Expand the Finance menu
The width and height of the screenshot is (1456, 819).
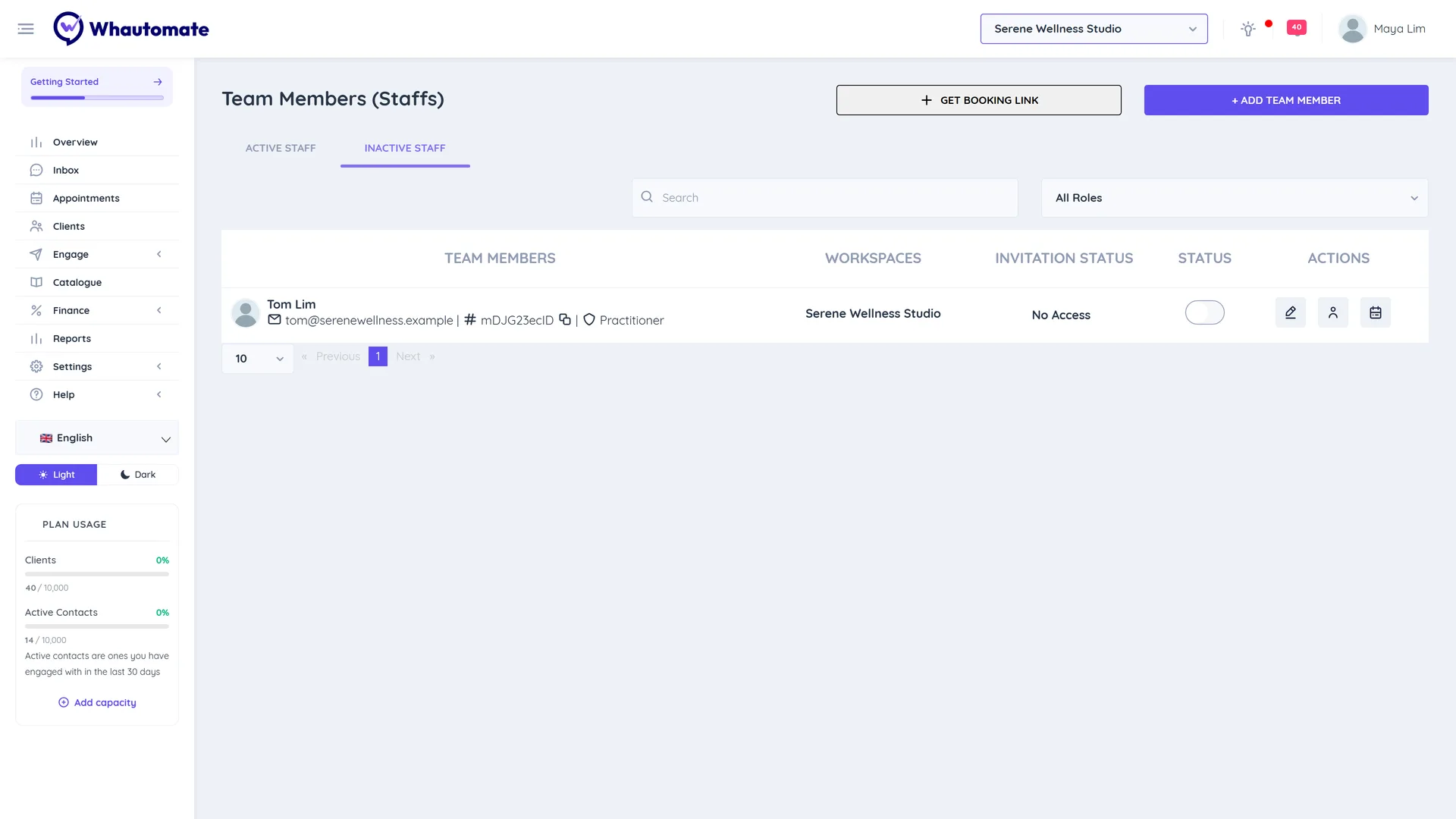pos(97,310)
